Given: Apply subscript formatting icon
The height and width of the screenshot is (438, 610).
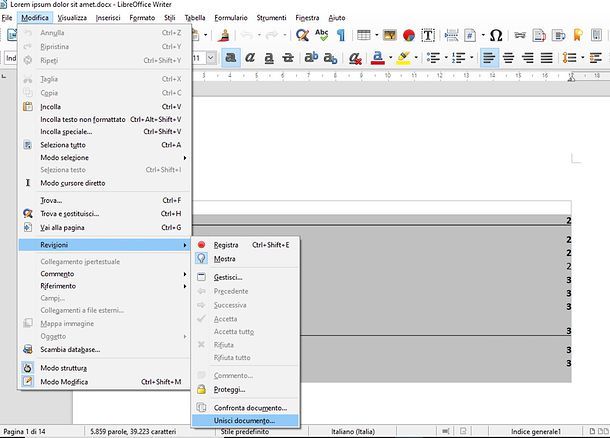Looking at the screenshot, I should (x=330, y=58).
